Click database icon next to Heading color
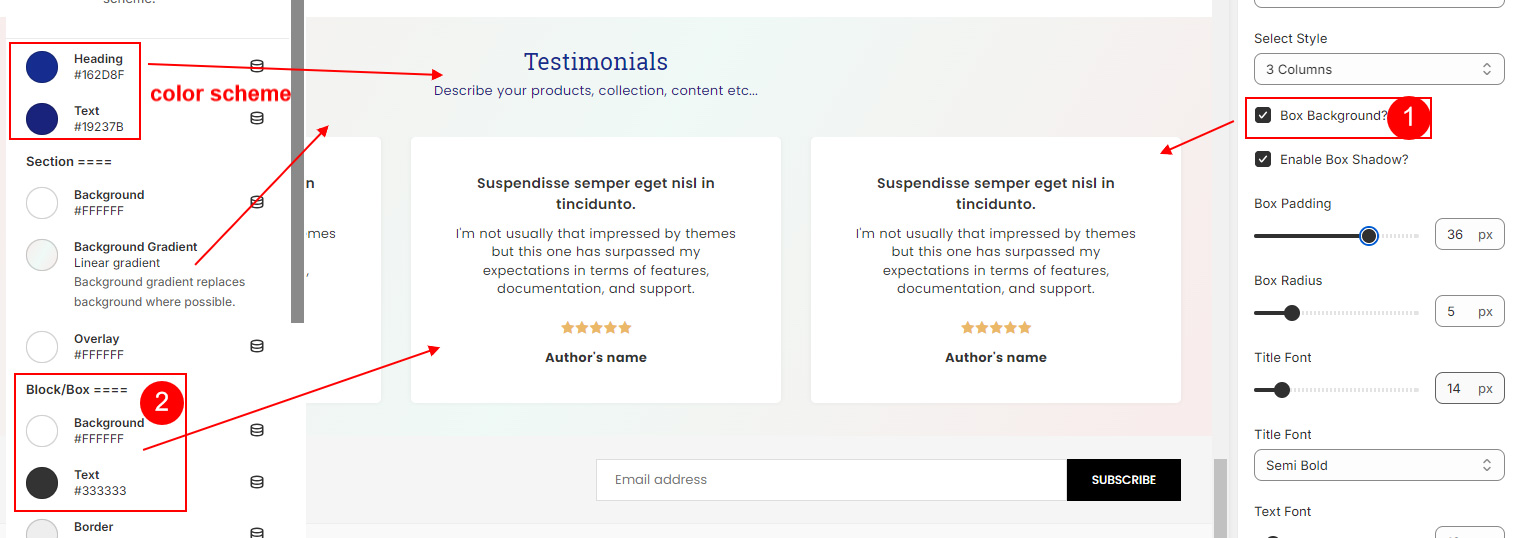1518x538 pixels. pyautogui.click(x=257, y=66)
